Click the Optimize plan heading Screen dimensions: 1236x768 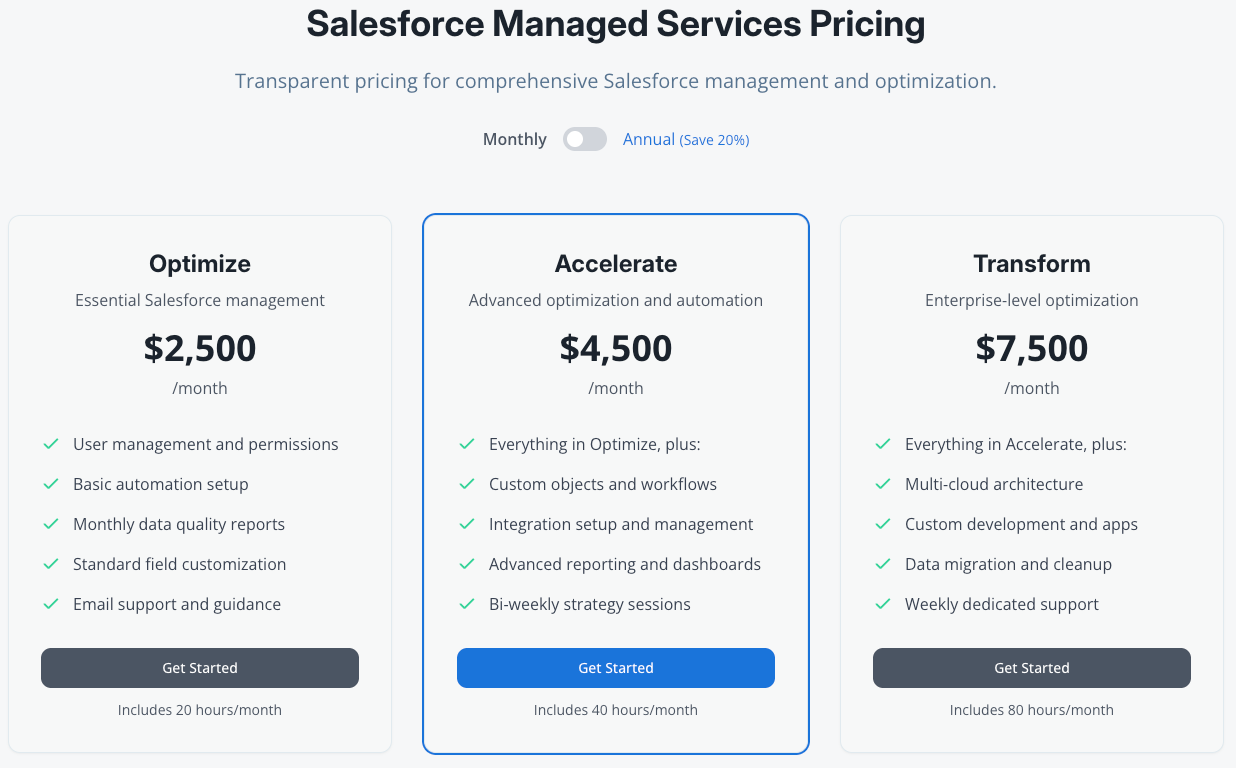[200, 264]
